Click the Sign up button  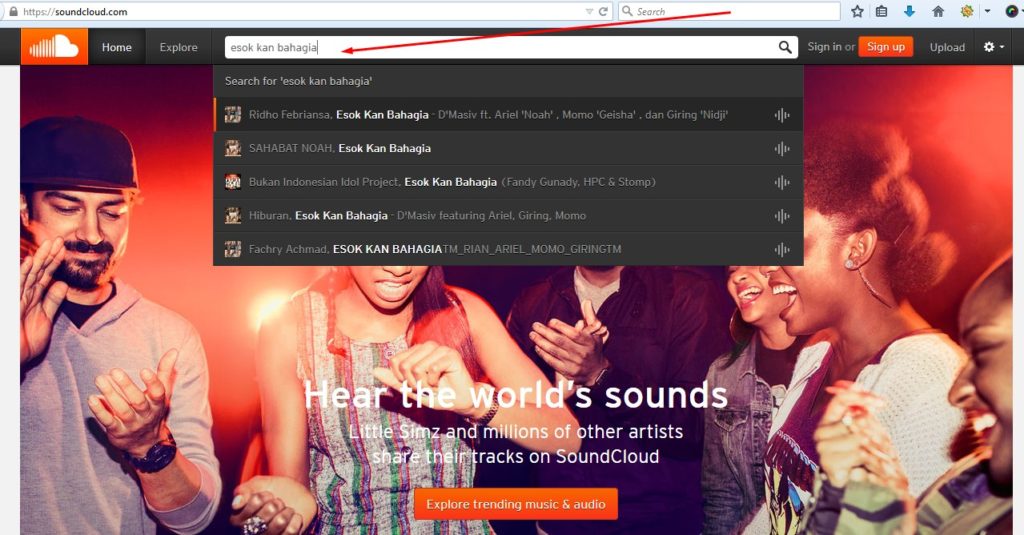tap(886, 46)
